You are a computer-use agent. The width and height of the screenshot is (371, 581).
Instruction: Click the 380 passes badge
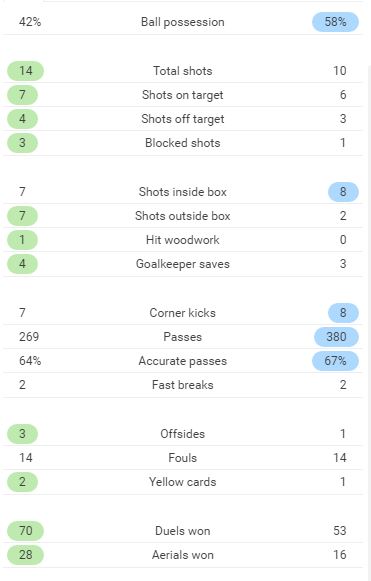click(x=336, y=337)
